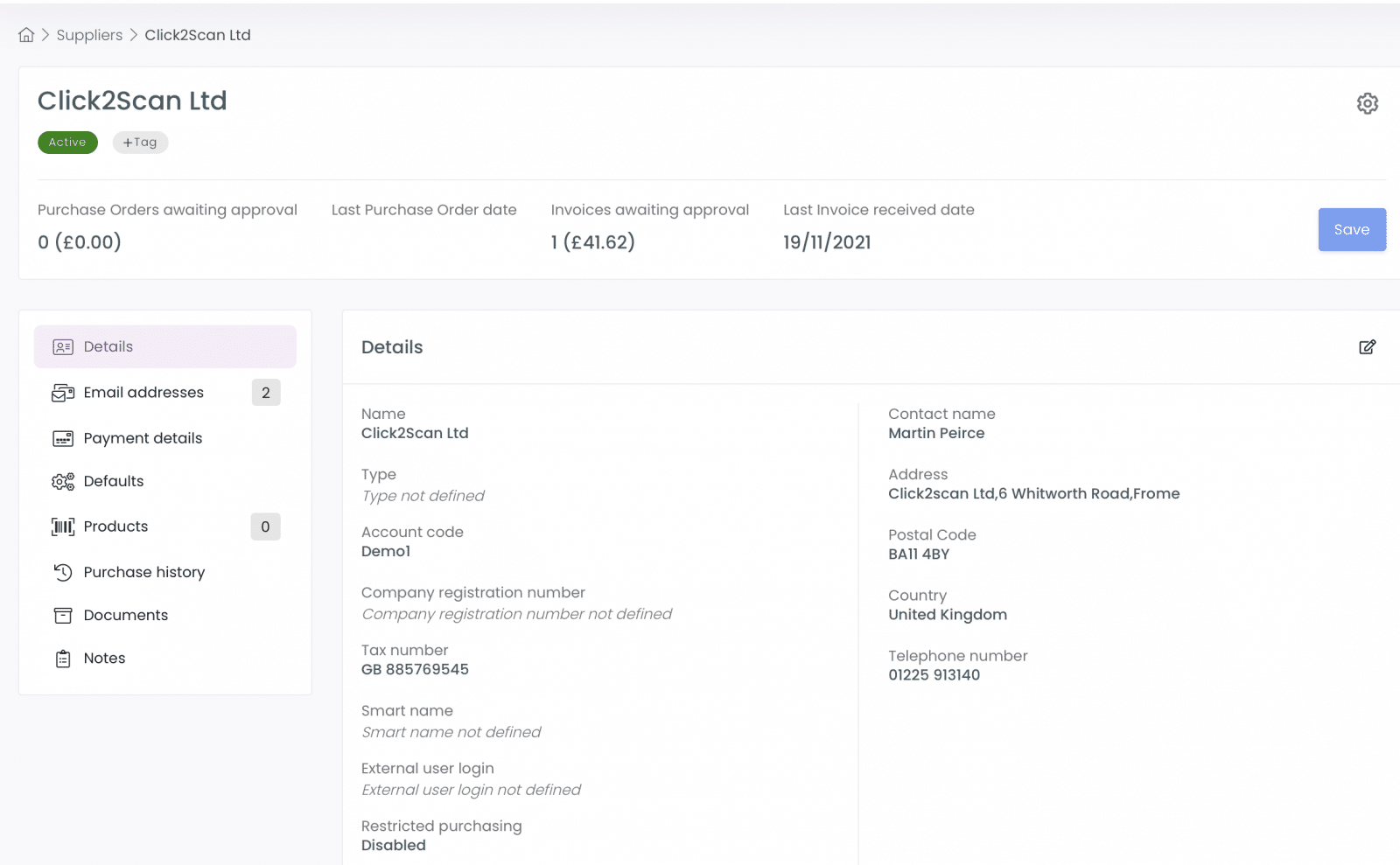Click the Active status badge
The width and height of the screenshot is (1400, 865).
tap(67, 143)
